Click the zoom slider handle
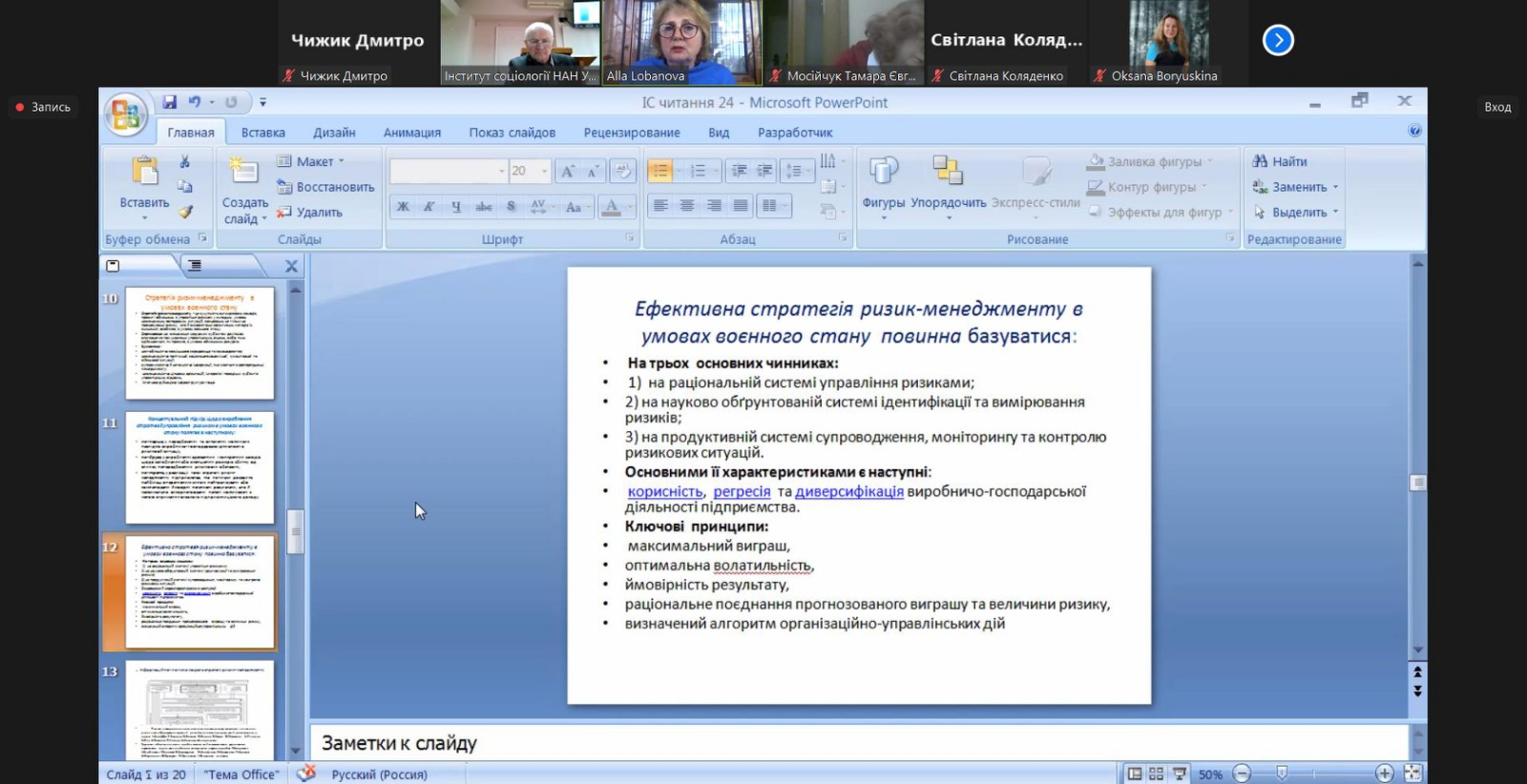The width and height of the screenshot is (1527, 784). 1282,773
